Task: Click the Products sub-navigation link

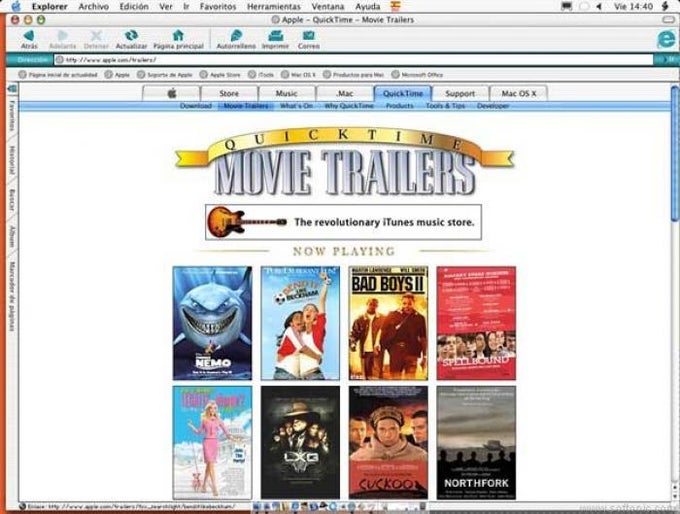Action: [399, 106]
